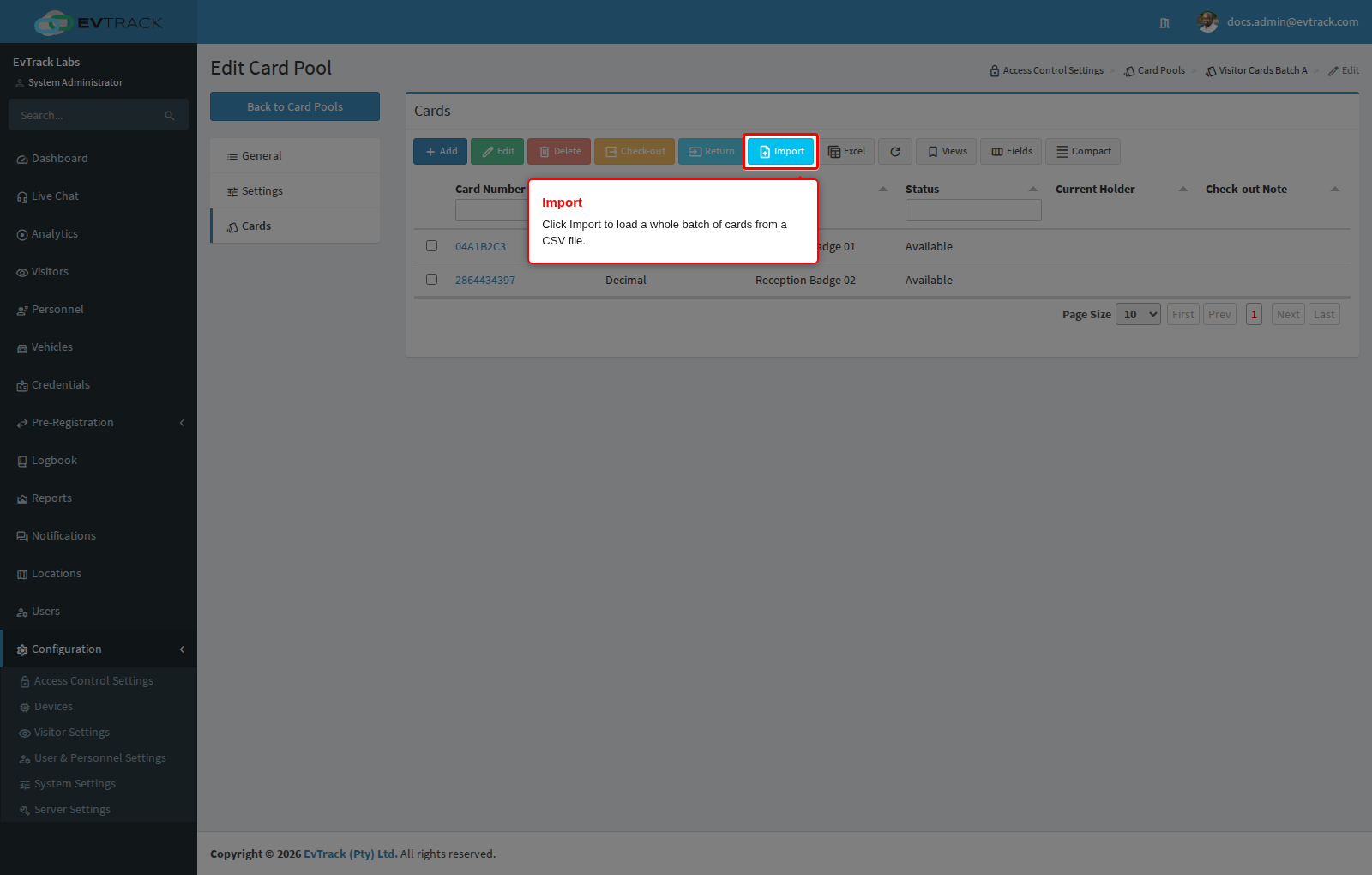Image resolution: width=1372 pixels, height=875 pixels.
Task: Tick the checkbox for card 2864434397
Action: tap(432, 280)
